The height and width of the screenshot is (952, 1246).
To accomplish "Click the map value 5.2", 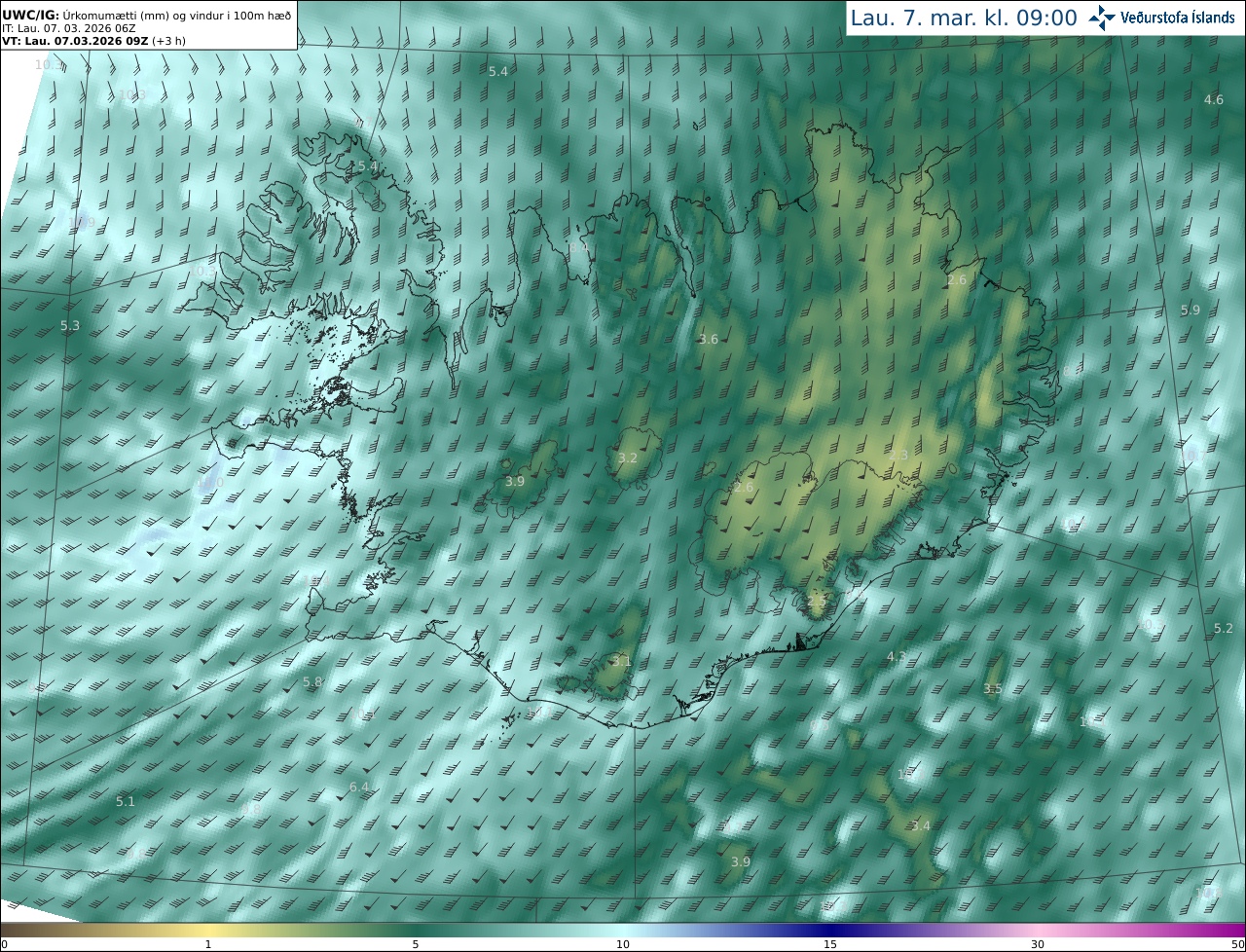I will (x=1224, y=629).
